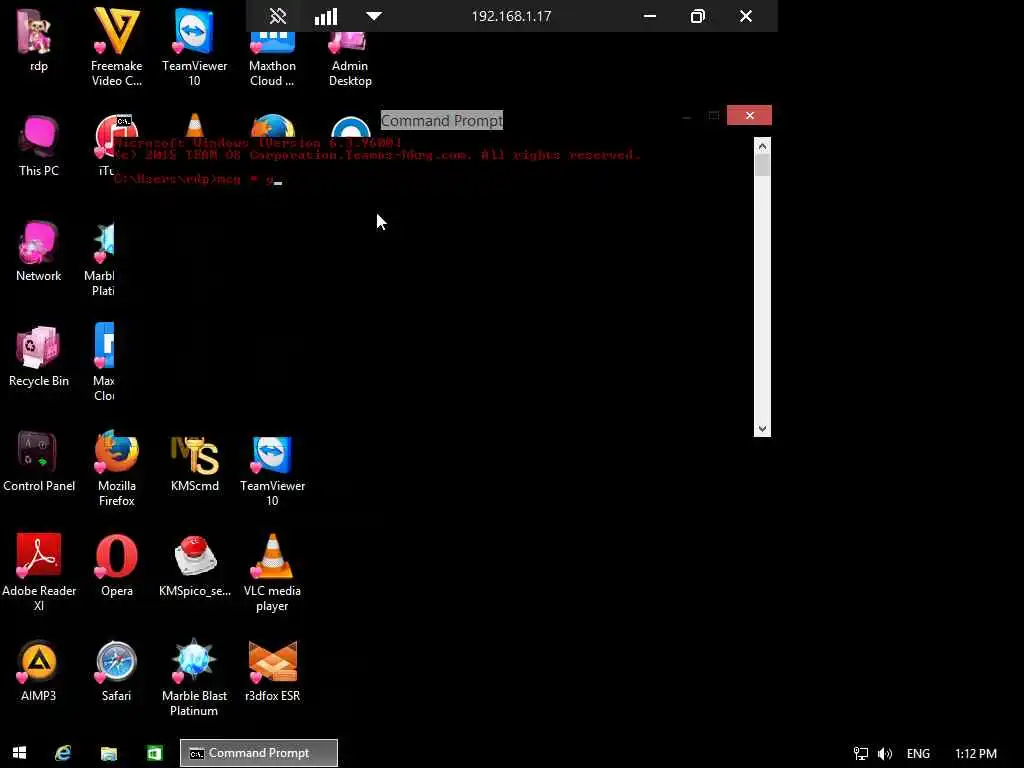Open the Windows Start button
1024x768 pixels.
tap(20, 753)
